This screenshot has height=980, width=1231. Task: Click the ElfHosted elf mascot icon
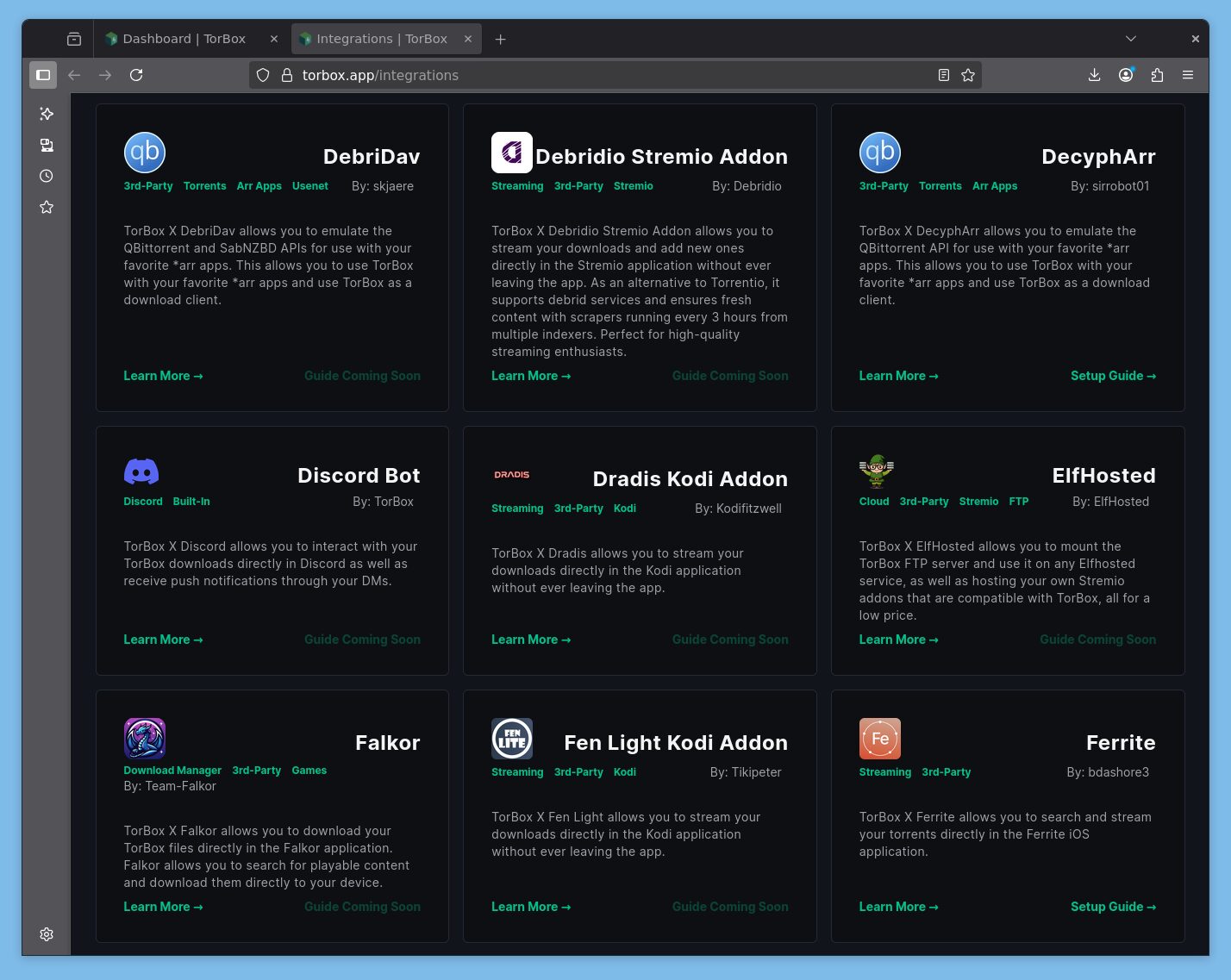coord(877,471)
